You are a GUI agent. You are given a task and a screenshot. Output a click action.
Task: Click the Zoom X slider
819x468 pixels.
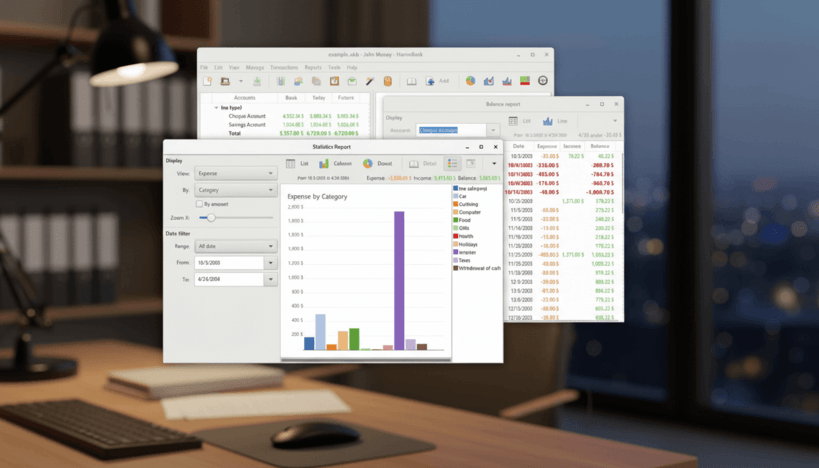pyautogui.click(x=236, y=217)
